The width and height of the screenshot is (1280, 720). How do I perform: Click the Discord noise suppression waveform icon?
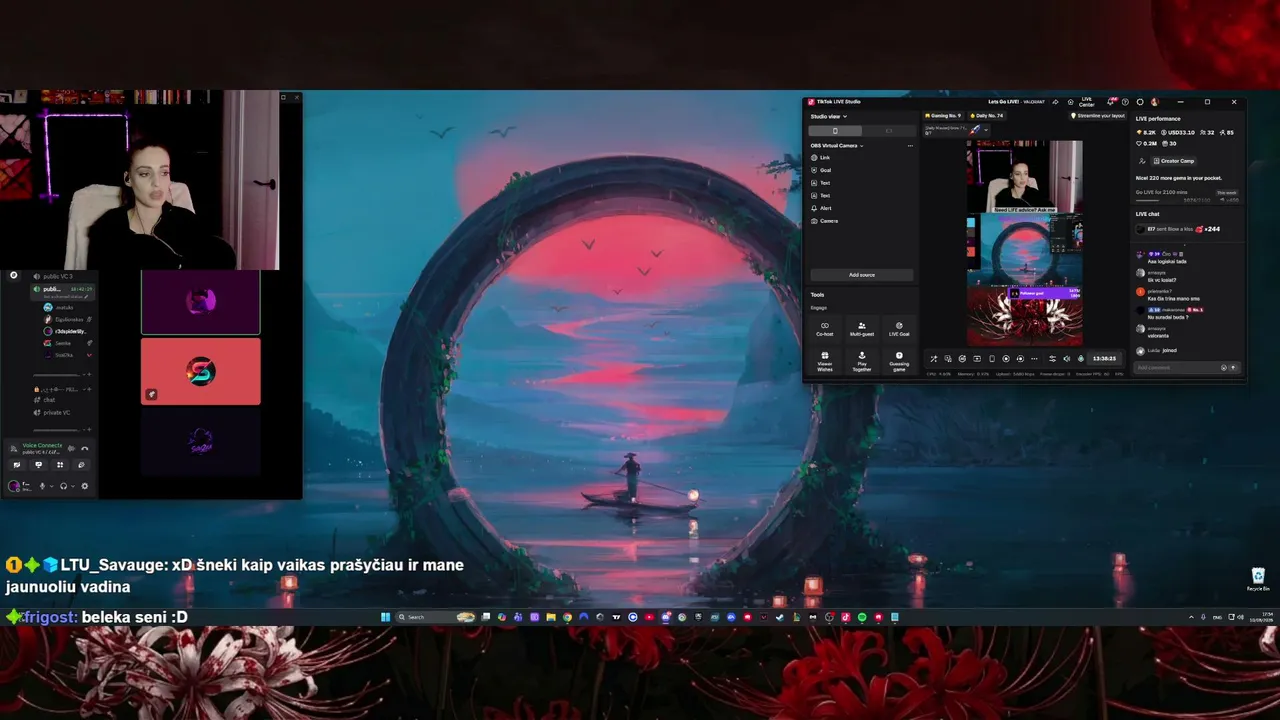click(x=70, y=448)
